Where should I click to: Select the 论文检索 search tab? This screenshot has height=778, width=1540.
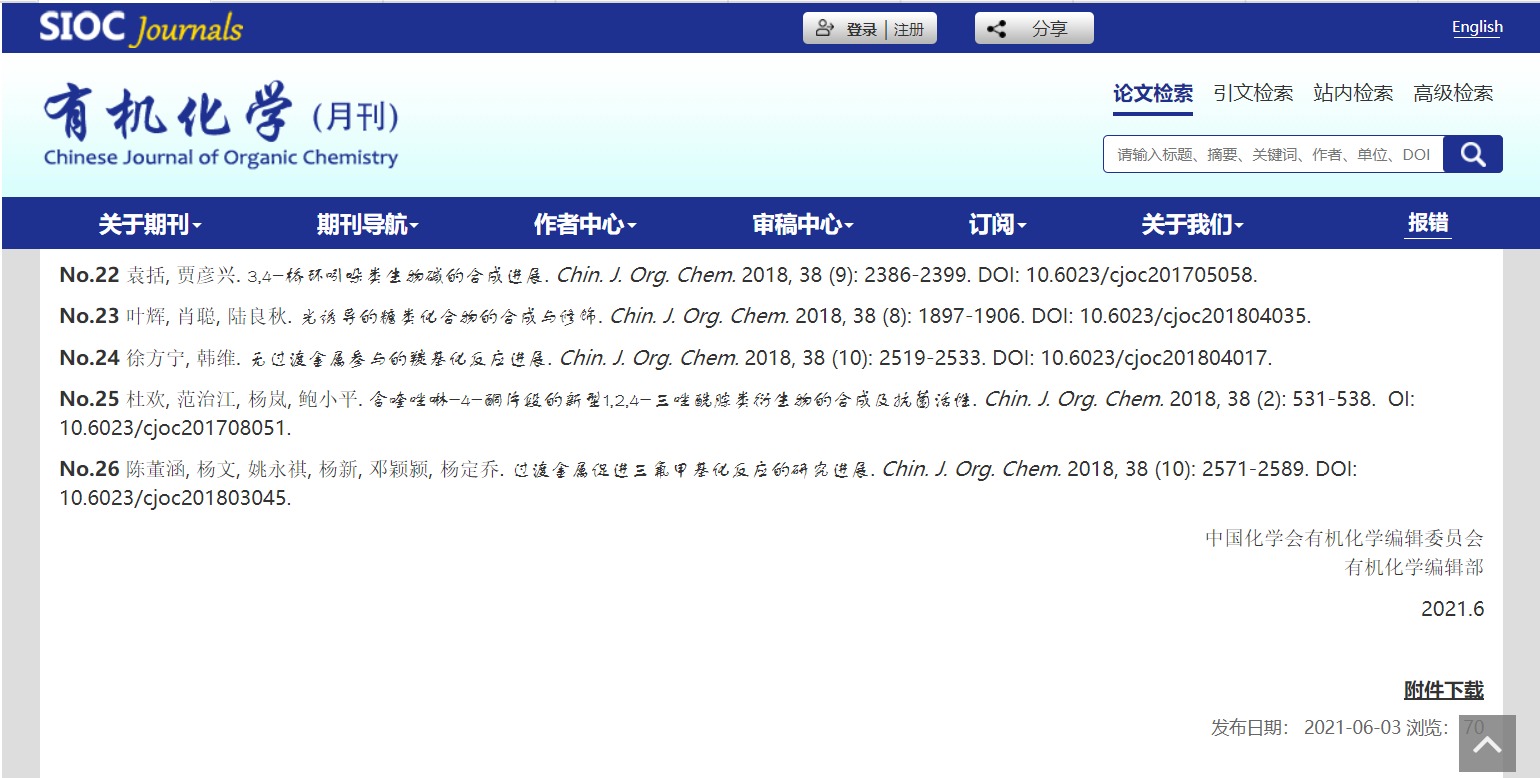(1152, 94)
